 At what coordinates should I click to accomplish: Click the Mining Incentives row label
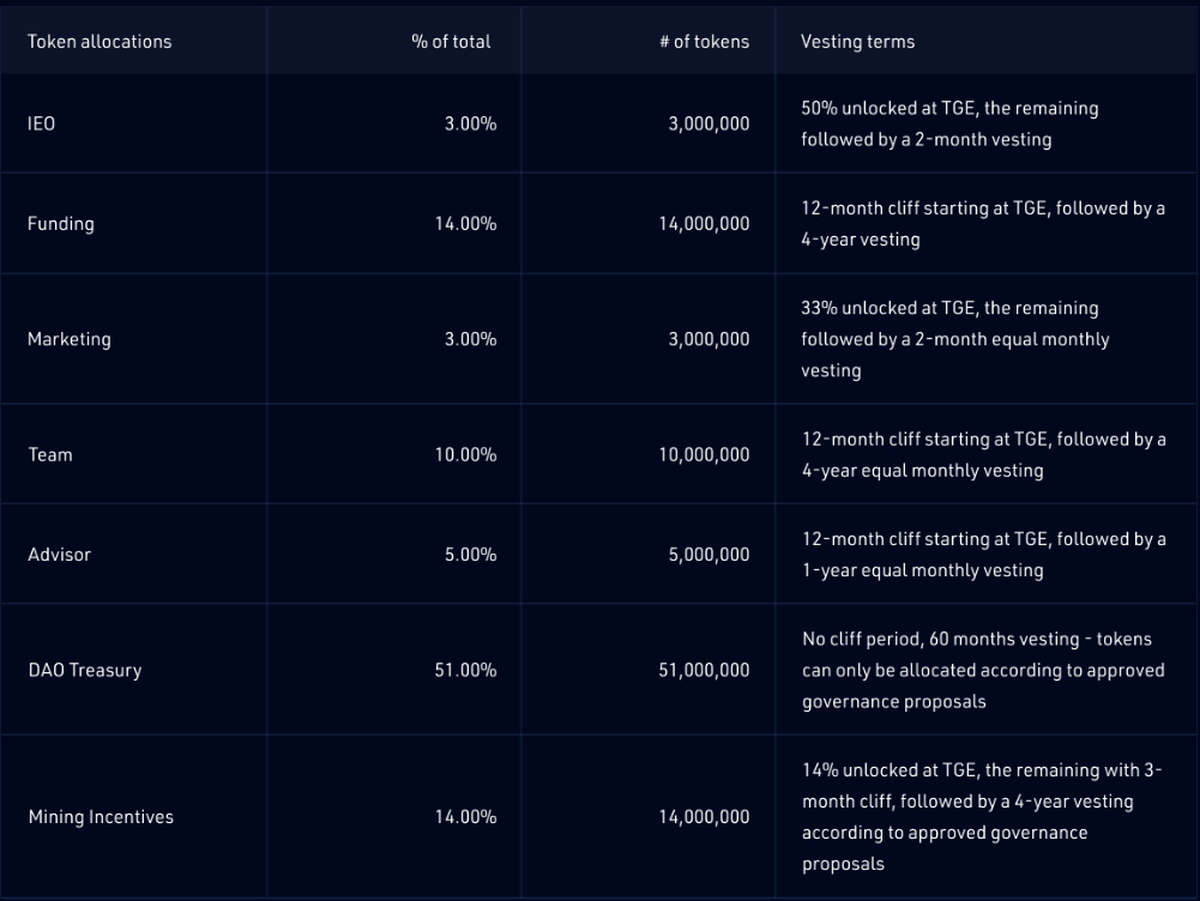coord(101,817)
